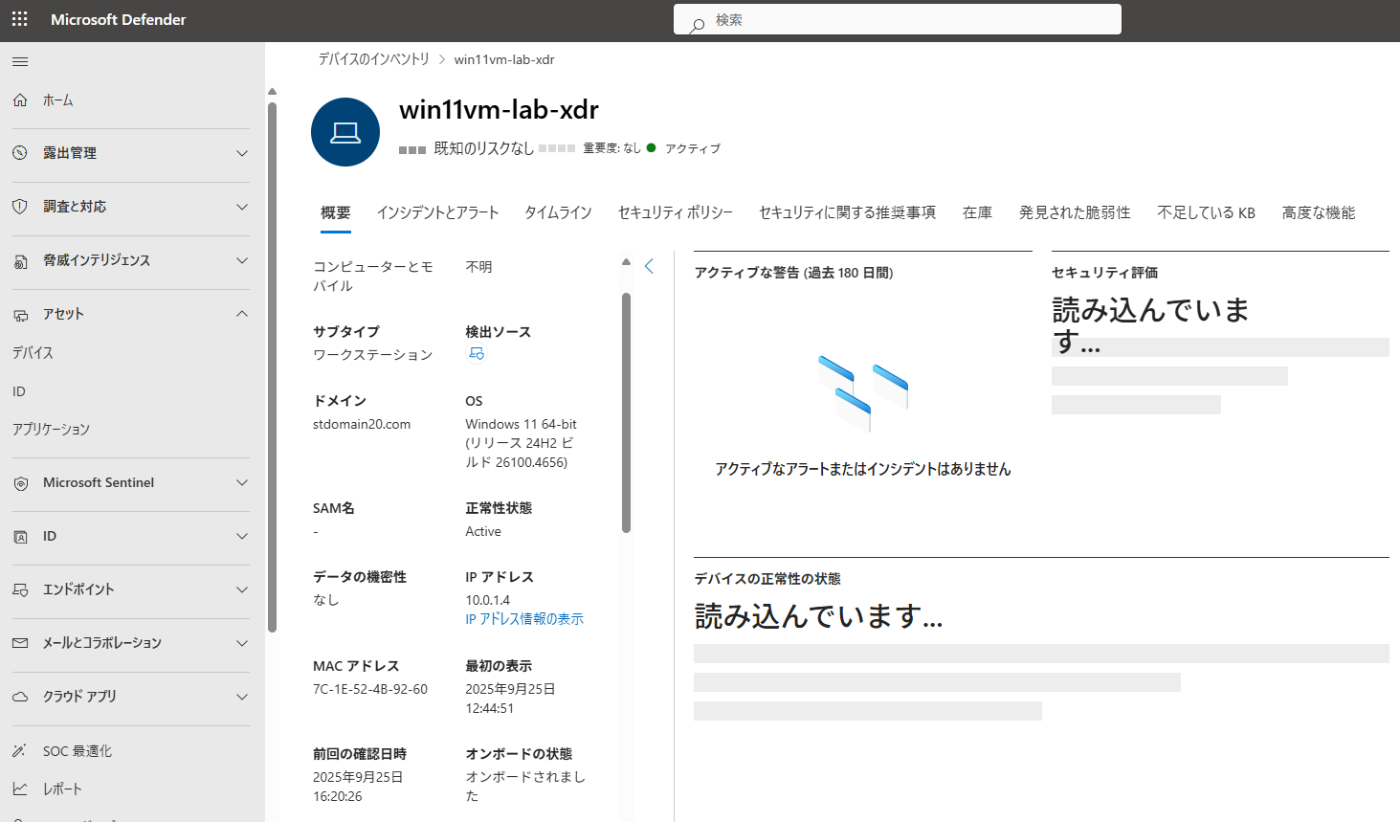
Task: Collapse the navigation hamburger menu
Action: (20, 62)
